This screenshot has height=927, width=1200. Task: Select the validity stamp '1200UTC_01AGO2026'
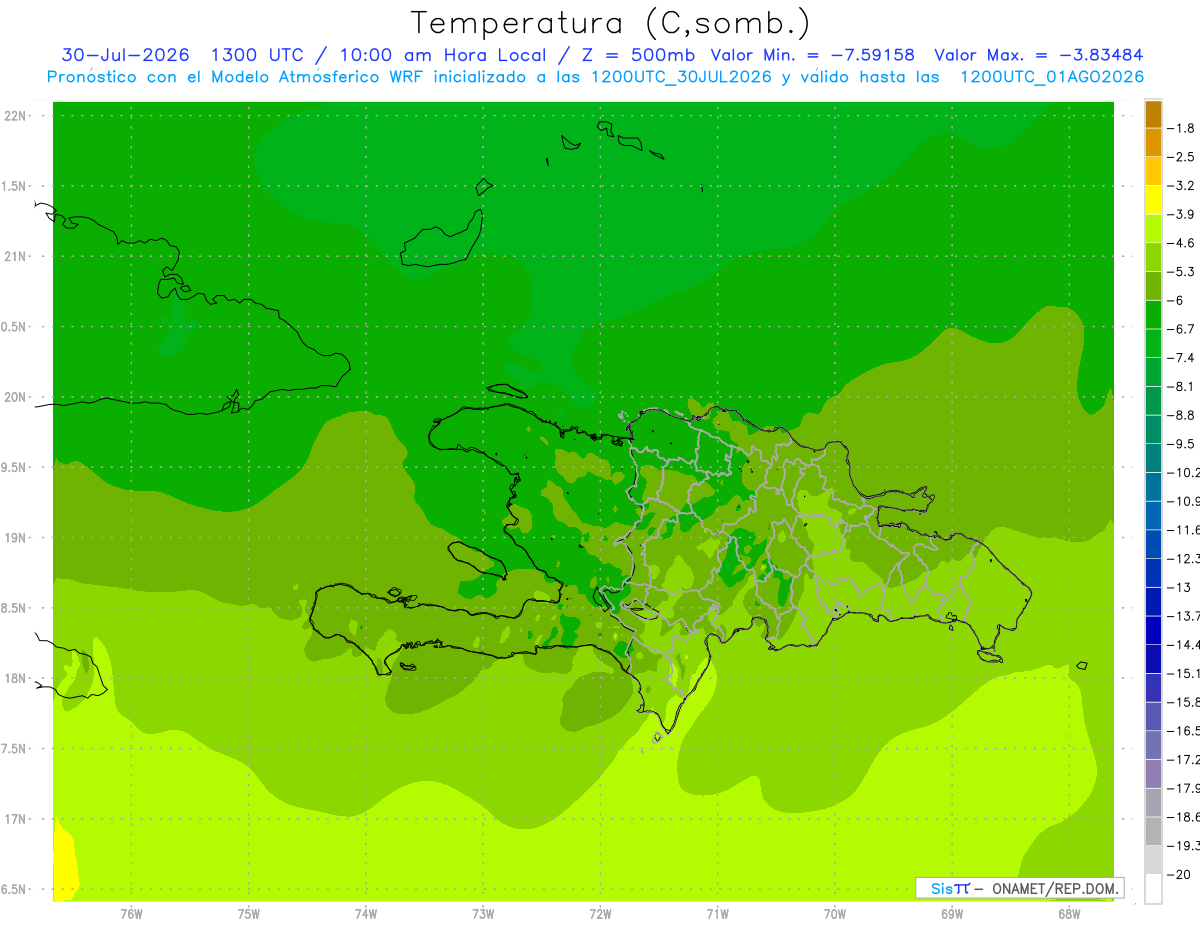click(1052, 77)
